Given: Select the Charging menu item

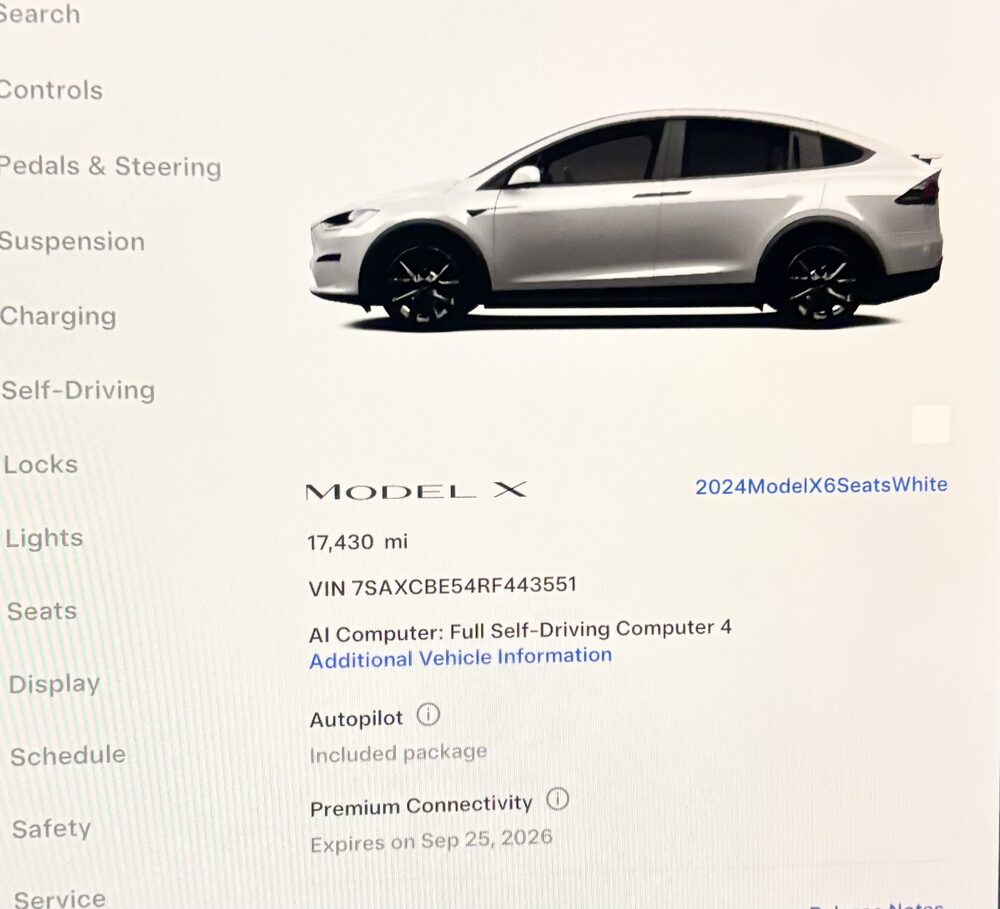Looking at the screenshot, I should [58, 316].
